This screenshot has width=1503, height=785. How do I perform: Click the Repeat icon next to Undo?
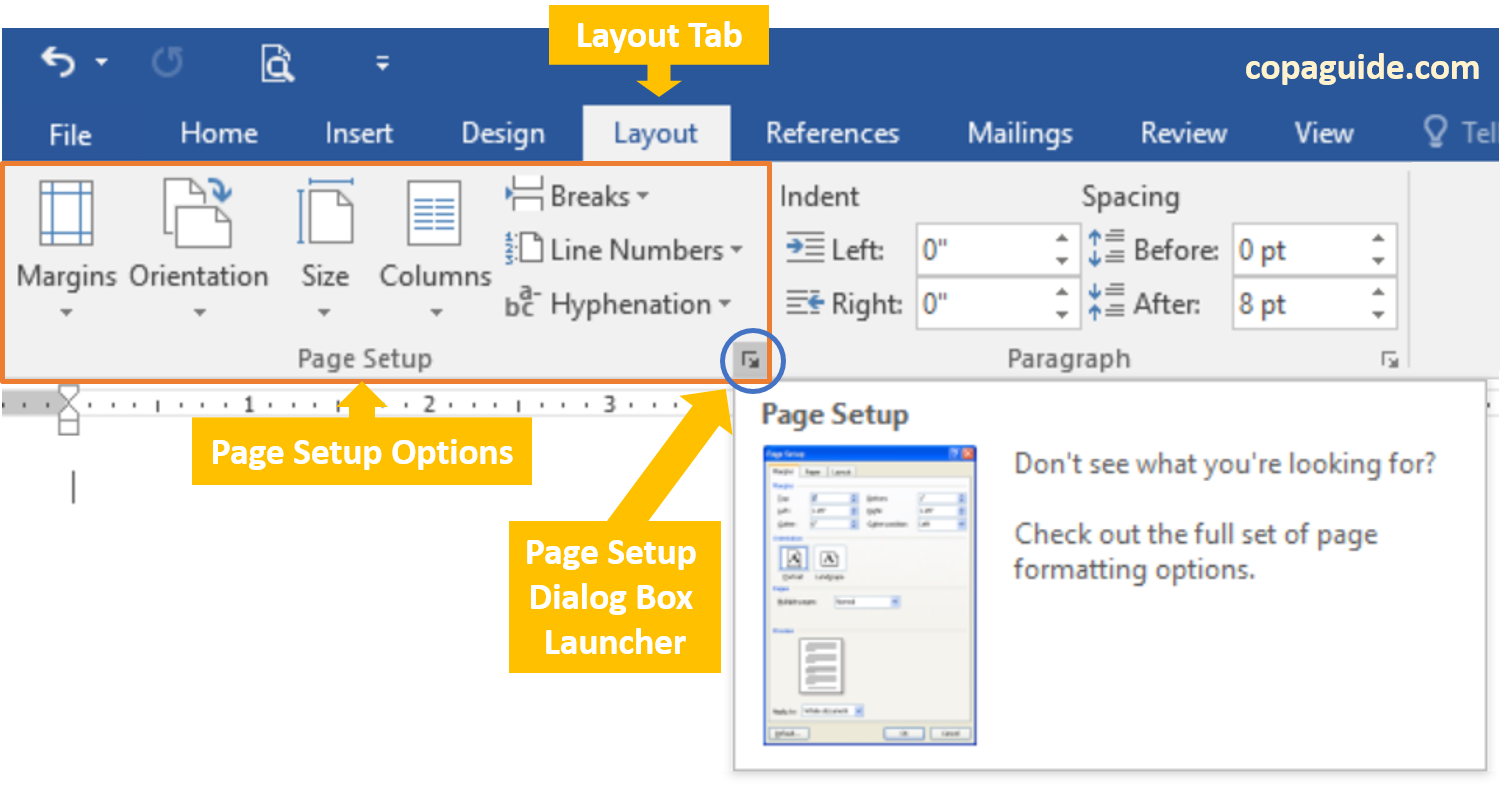click(x=168, y=62)
